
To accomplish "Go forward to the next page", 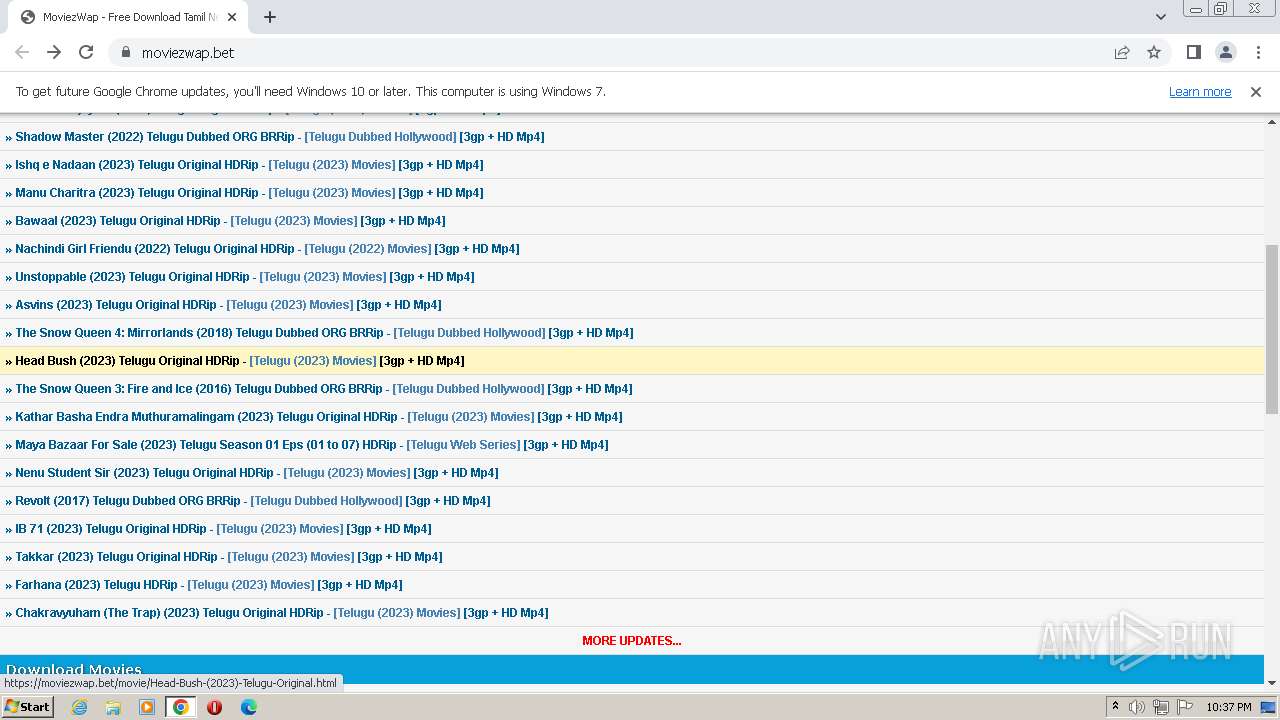I will click(x=54, y=52).
